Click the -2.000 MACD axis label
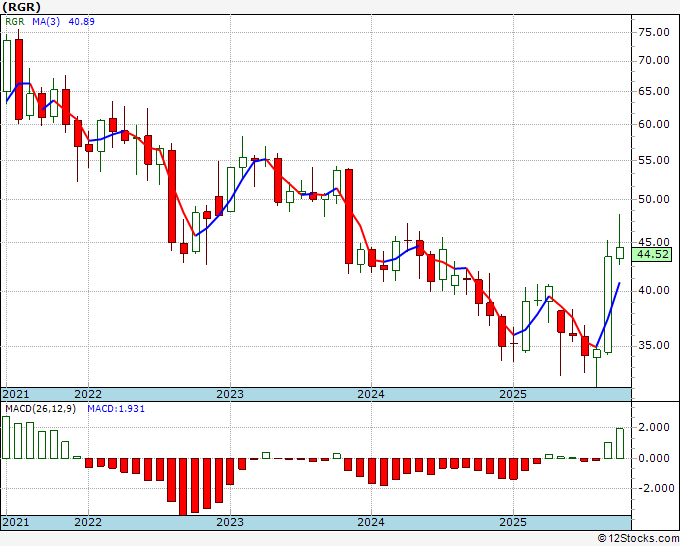 tap(654, 489)
